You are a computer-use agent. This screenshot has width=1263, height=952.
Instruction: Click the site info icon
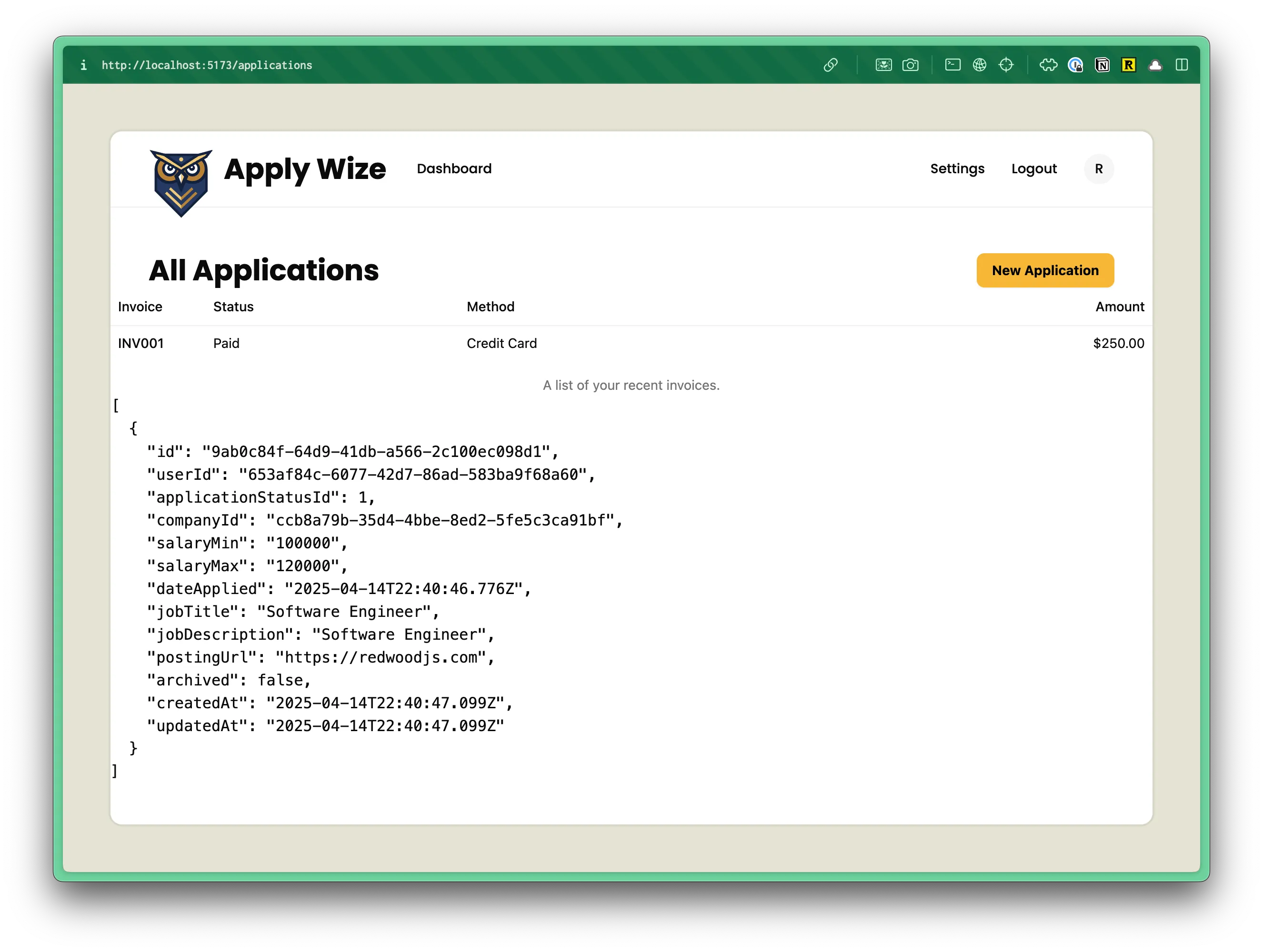[84, 65]
